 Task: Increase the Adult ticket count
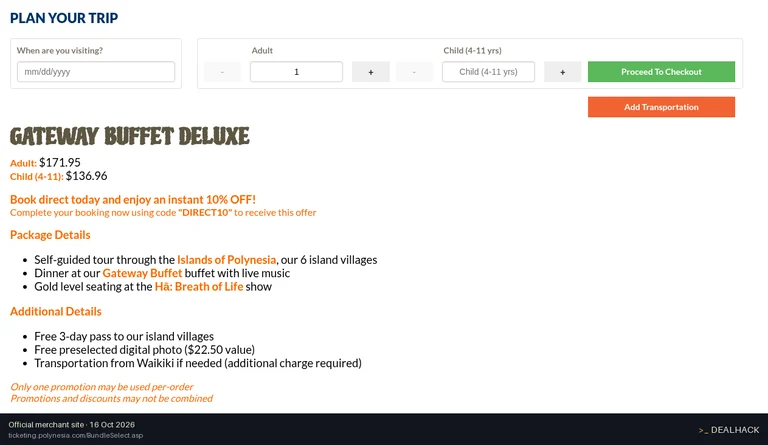pos(371,71)
